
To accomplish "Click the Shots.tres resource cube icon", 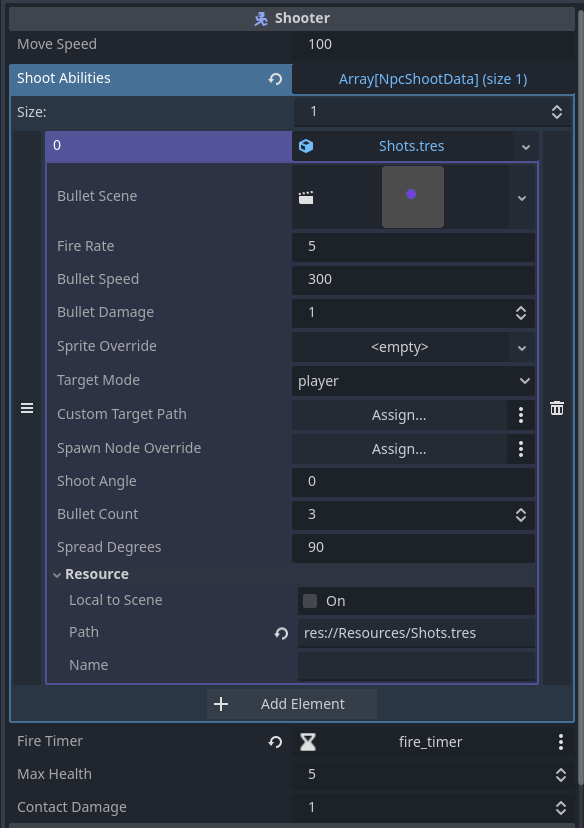I will 306,146.
